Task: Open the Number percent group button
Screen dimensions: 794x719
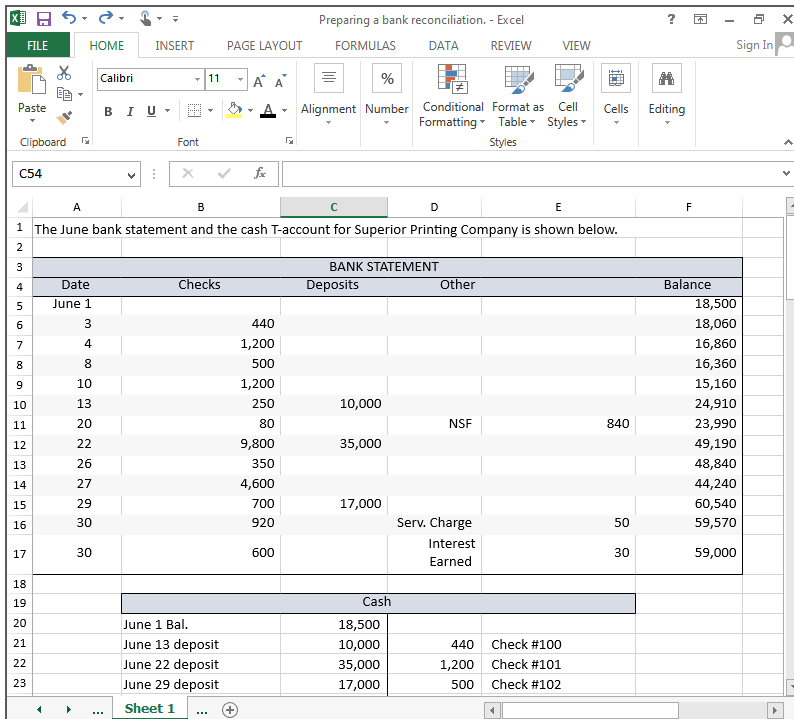Action: 386,95
